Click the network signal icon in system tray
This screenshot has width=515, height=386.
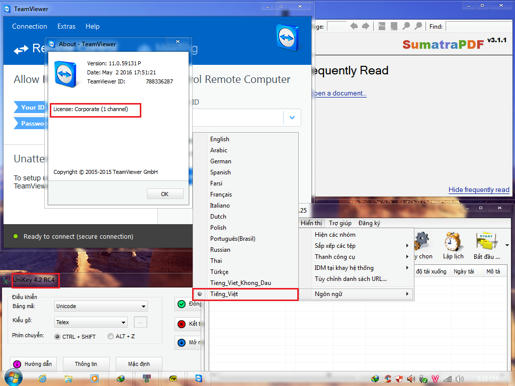coord(447,379)
